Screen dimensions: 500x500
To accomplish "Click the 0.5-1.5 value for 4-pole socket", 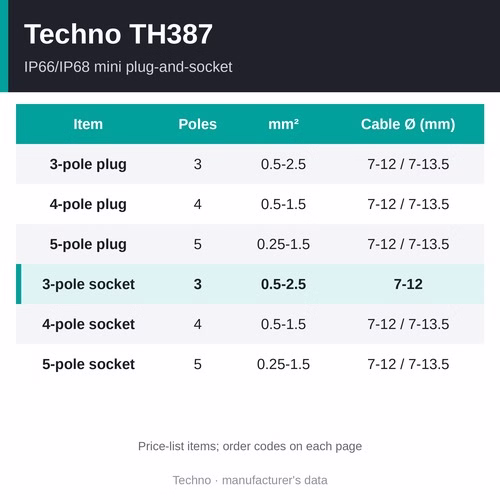I will tap(283, 324).
